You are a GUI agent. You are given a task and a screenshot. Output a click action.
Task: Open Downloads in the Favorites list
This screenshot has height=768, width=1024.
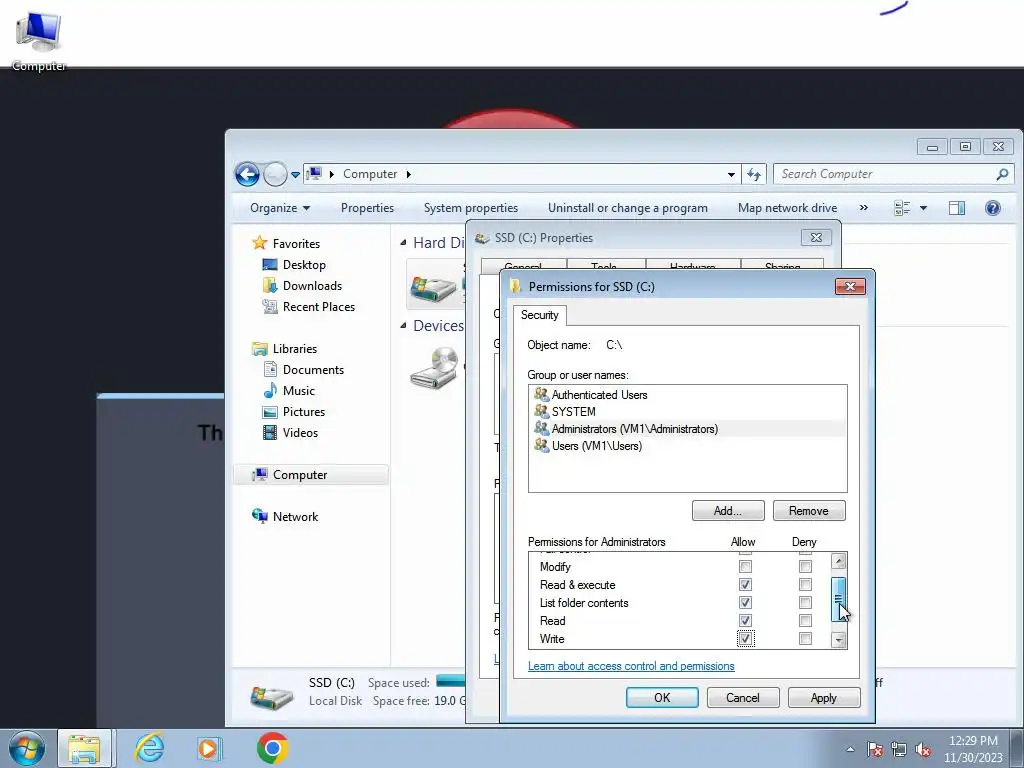[x=312, y=285]
